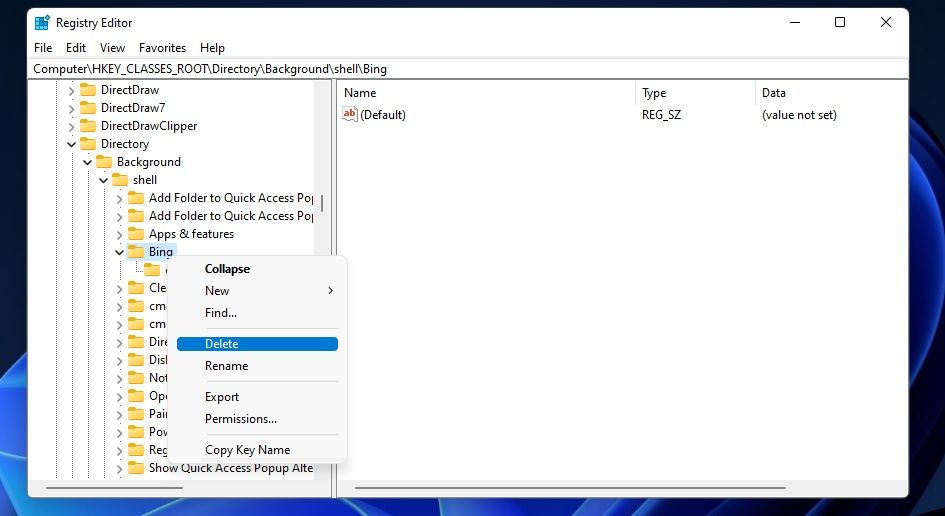The width and height of the screenshot is (945, 516).
Task: Select the Bing key label
Action: point(161,252)
